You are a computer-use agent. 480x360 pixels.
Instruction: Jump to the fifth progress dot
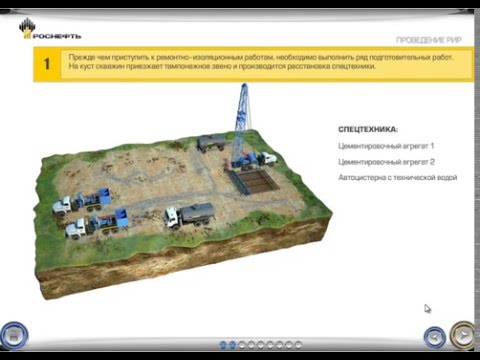261,345
